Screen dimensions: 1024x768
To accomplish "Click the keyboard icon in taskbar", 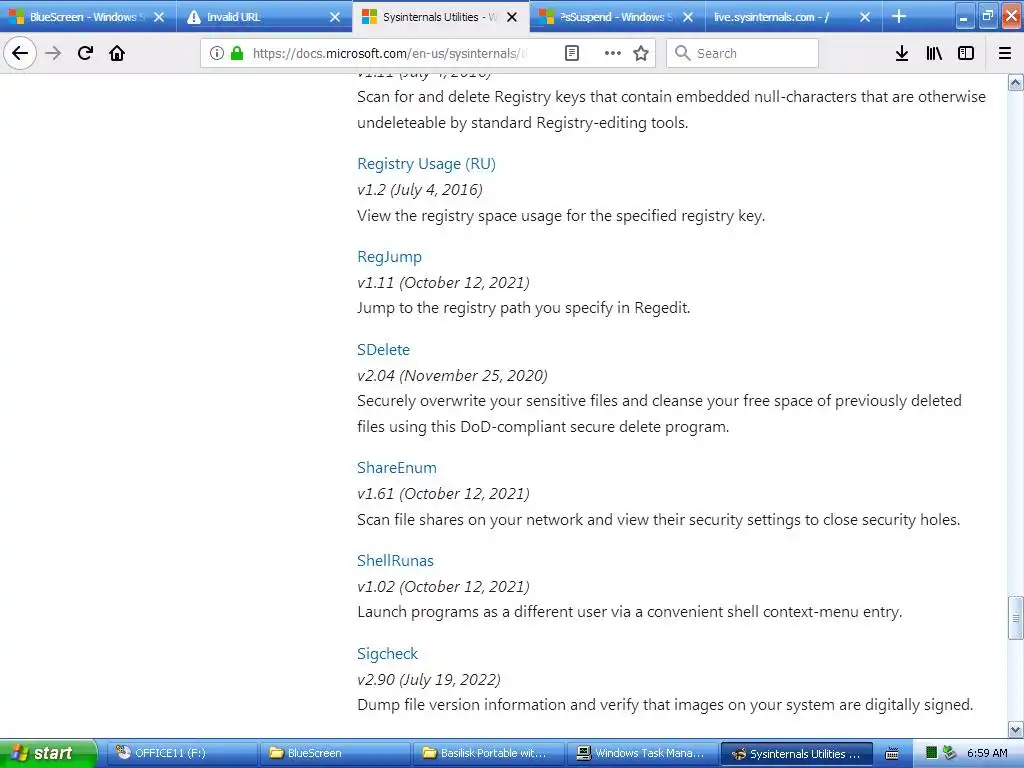I will (x=891, y=753).
